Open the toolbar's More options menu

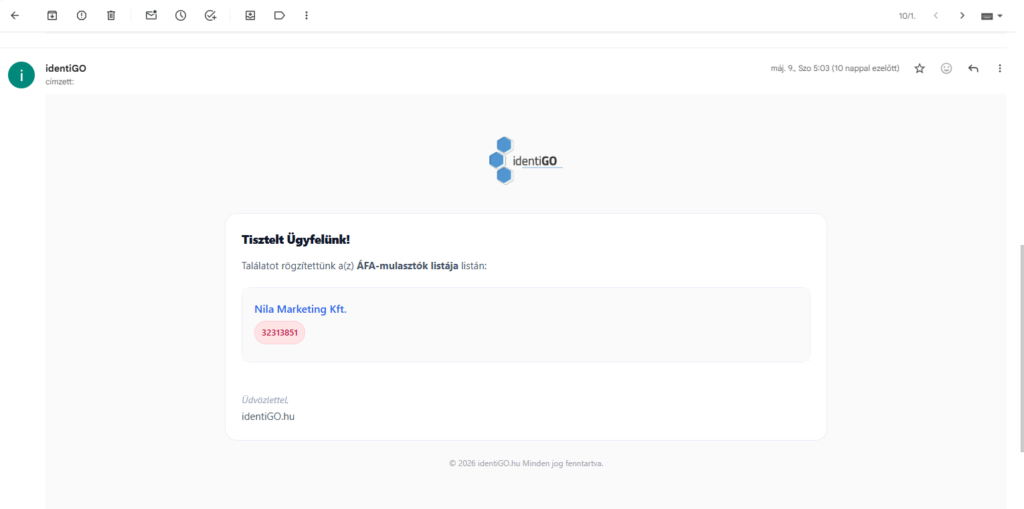coord(307,16)
